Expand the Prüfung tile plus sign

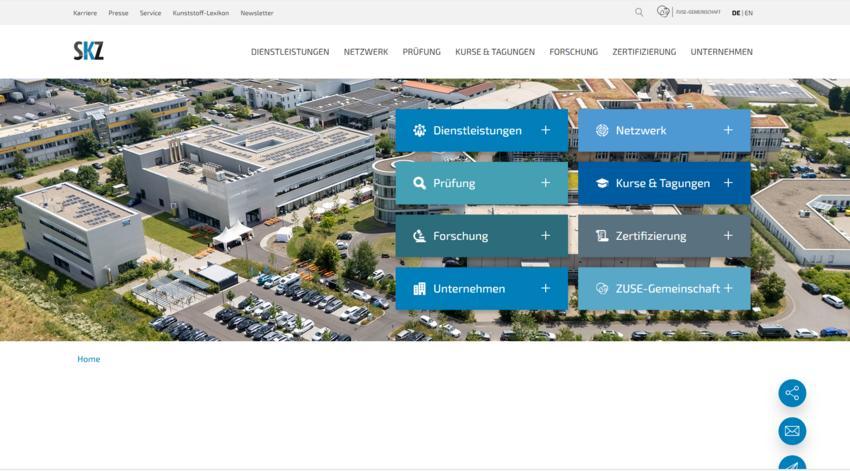click(545, 183)
